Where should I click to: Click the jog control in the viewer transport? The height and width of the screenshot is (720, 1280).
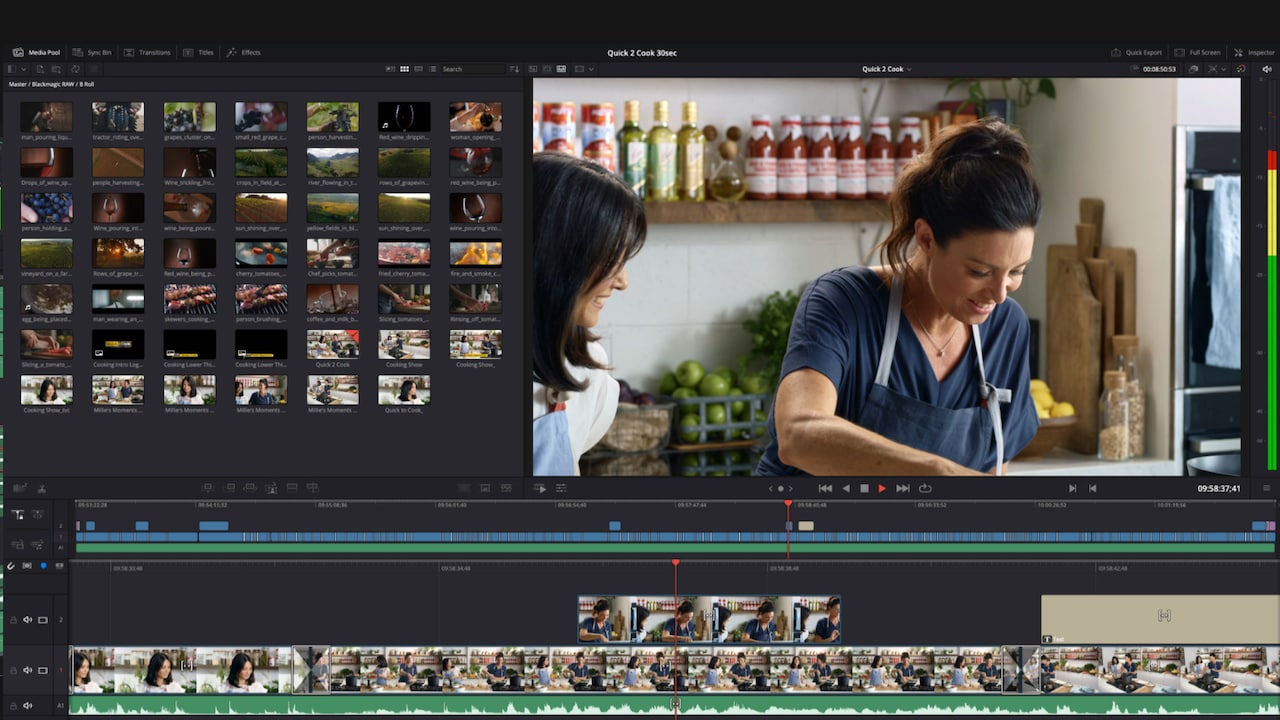pyautogui.click(x=781, y=488)
